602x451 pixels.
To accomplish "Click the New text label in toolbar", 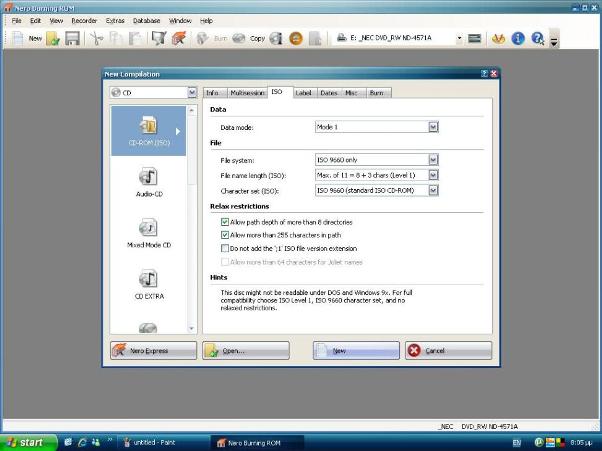I will 35,38.
